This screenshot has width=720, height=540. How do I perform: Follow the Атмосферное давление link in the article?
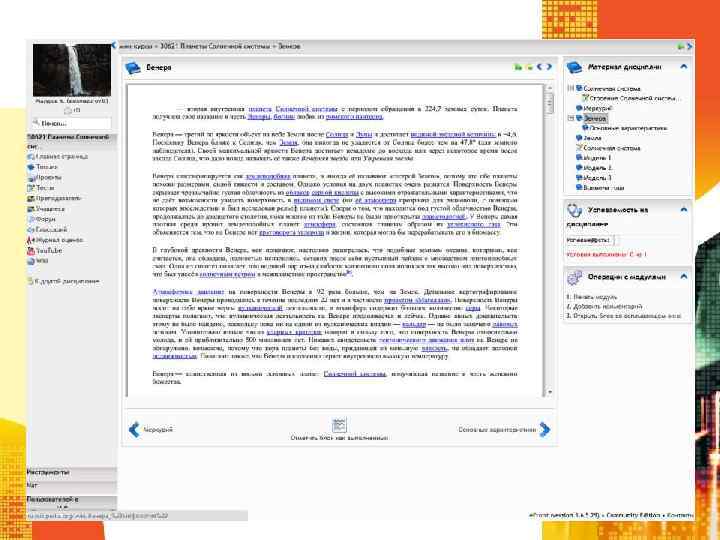coord(188,292)
